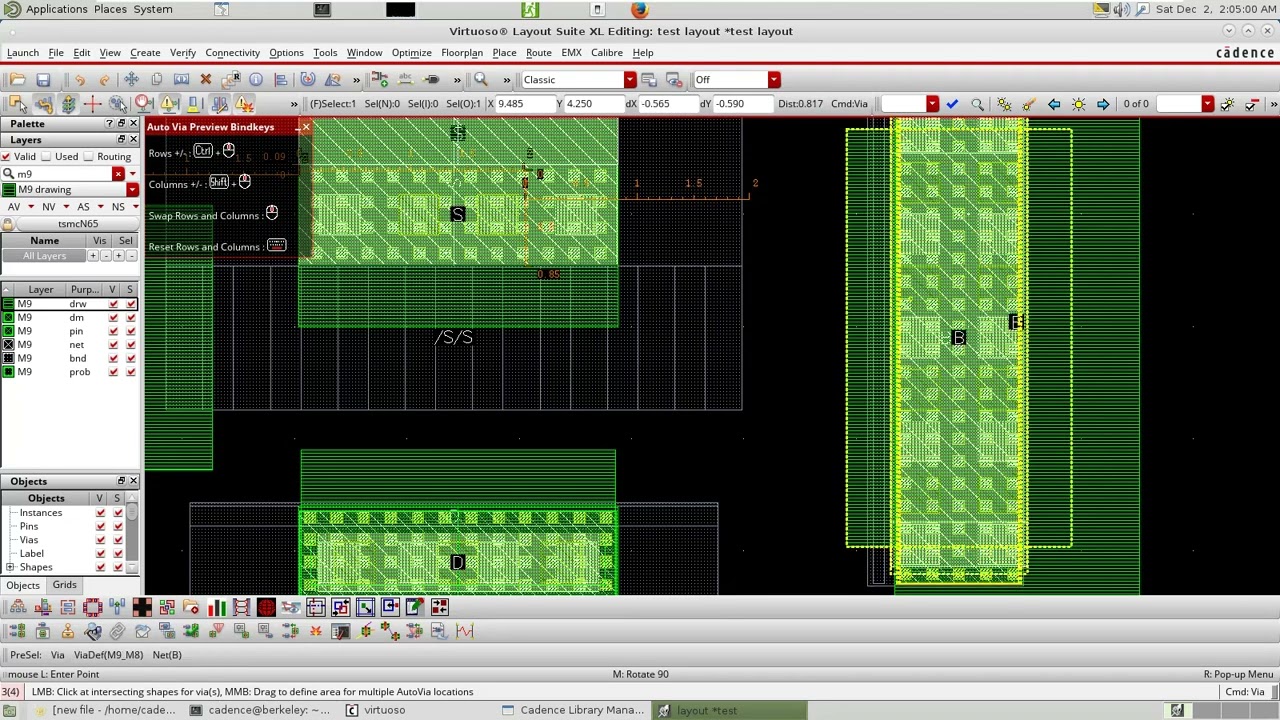Click the M9 prob layer color swatch
1280x720 pixels.
[x=8, y=372]
